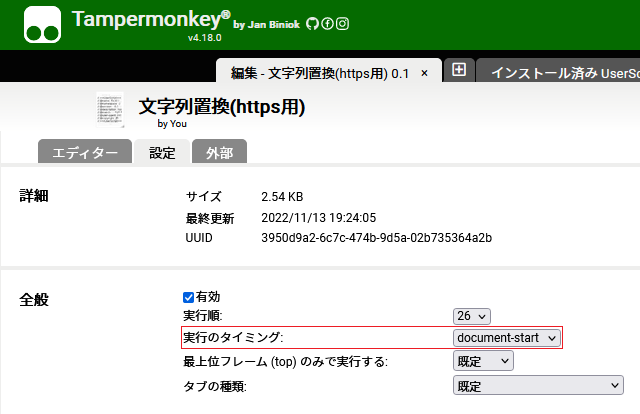640x414 pixels.
Task: Click the by Jan Biniok text
Action: coord(267,24)
